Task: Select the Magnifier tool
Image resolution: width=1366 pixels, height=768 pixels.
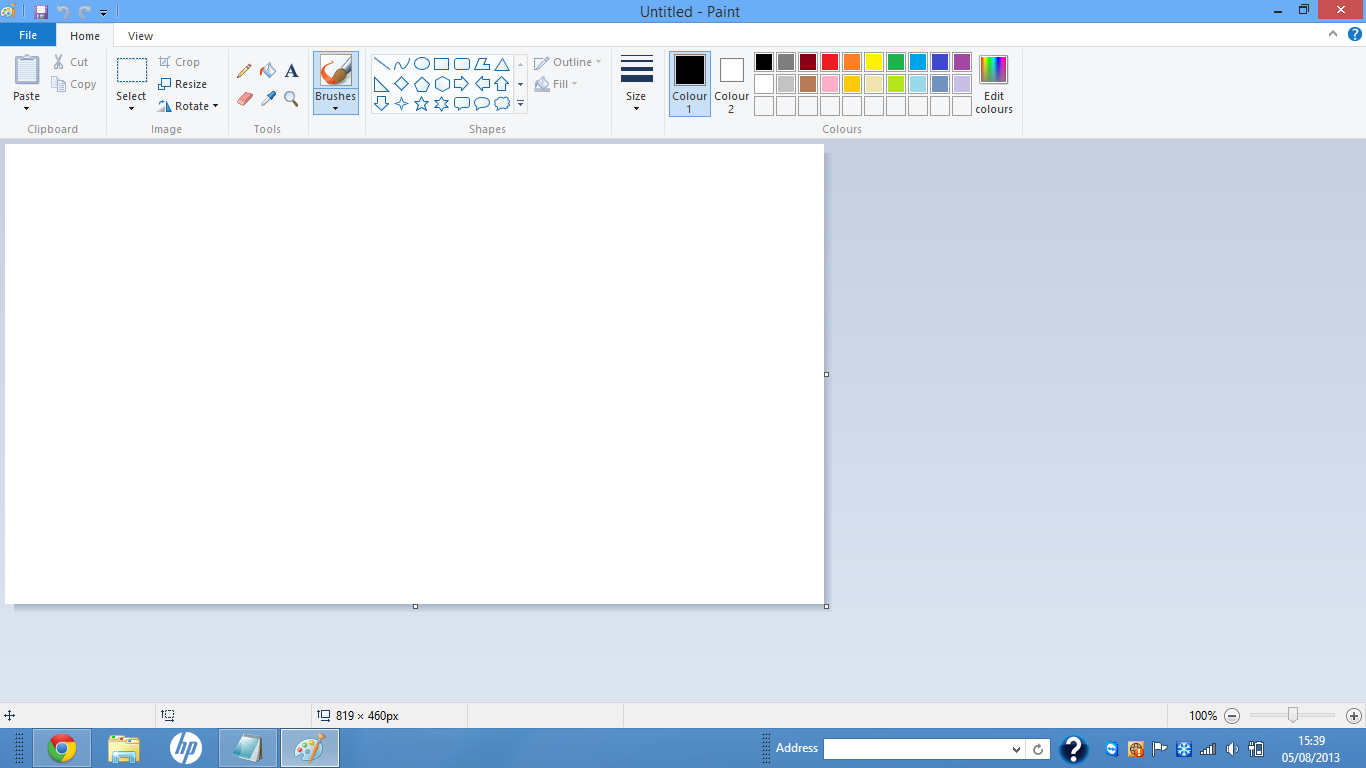Action: coord(291,99)
